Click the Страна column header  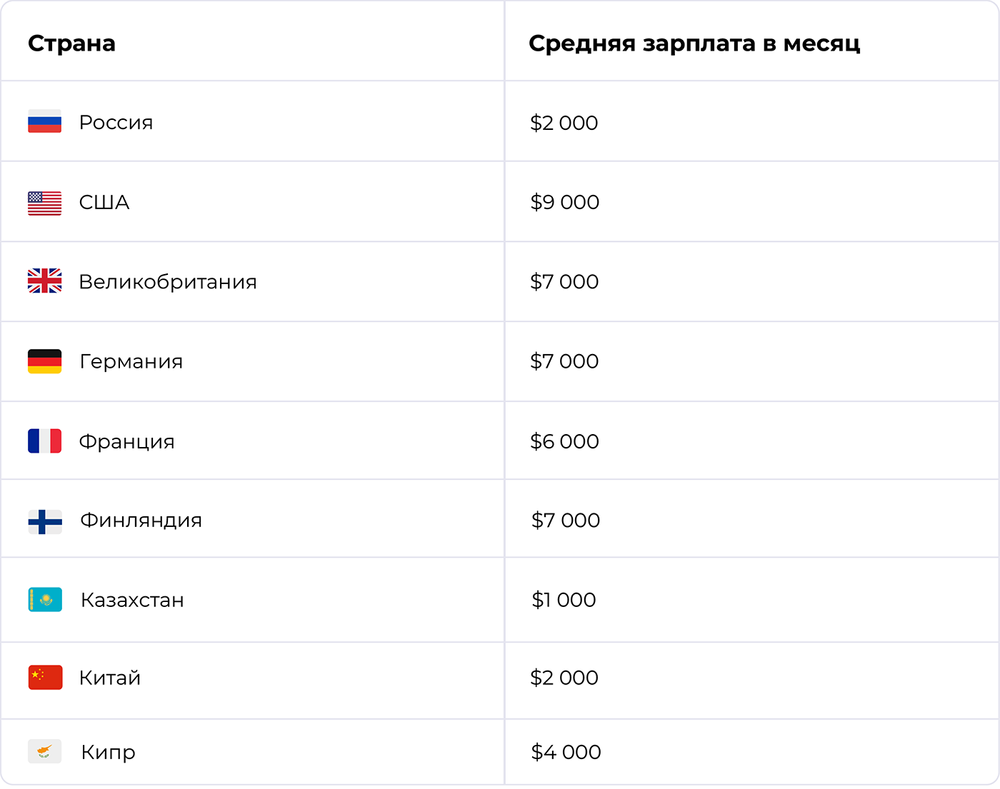pos(71,44)
